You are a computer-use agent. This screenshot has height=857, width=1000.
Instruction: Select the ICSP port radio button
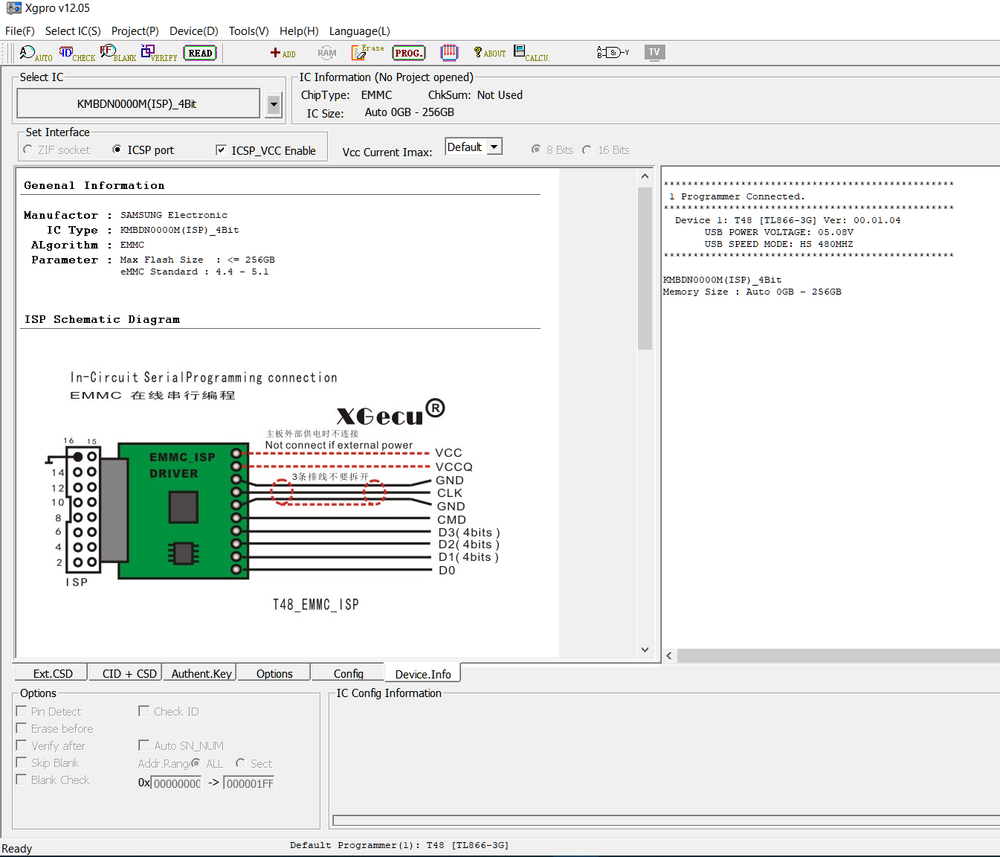[118, 150]
